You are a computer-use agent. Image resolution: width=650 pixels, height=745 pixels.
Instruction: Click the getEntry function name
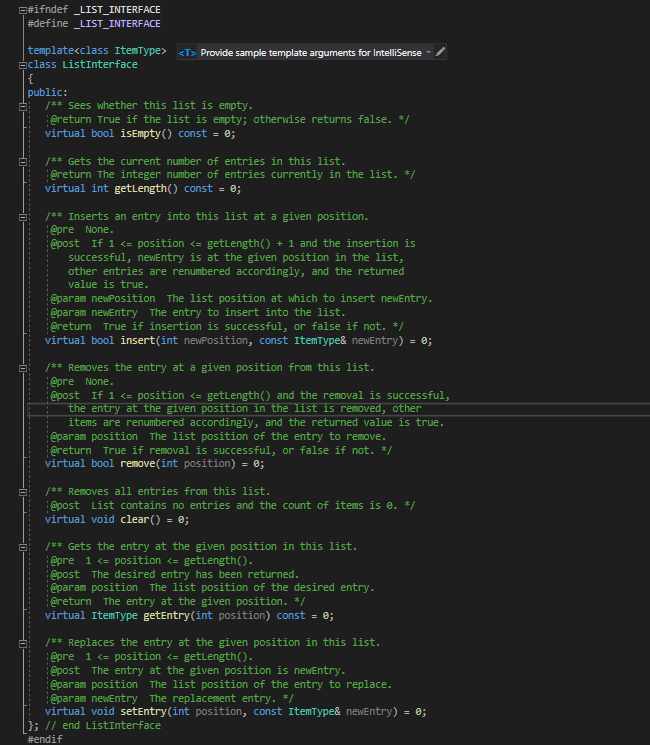tap(166, 615)
